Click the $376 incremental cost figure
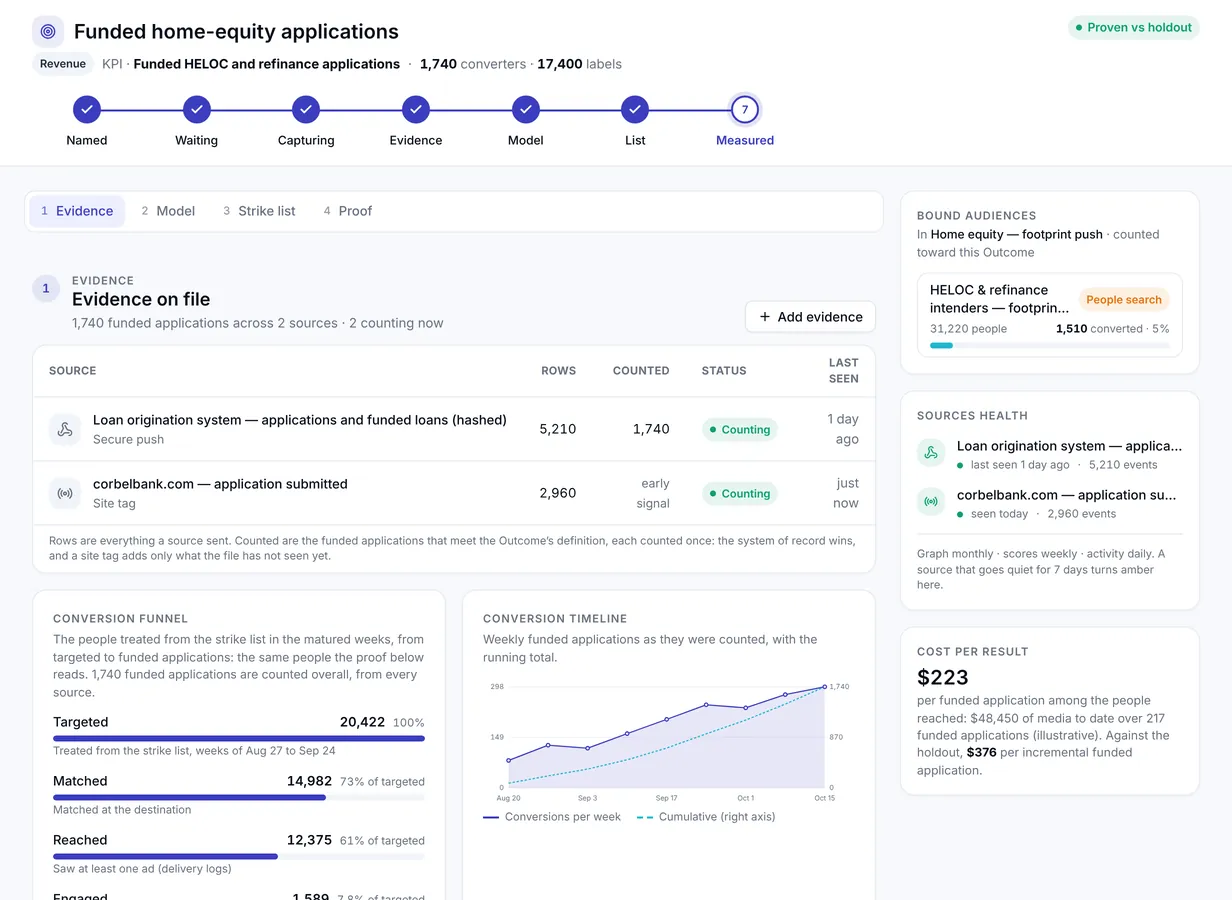The image size is (1232, 900). pos(980,753)
